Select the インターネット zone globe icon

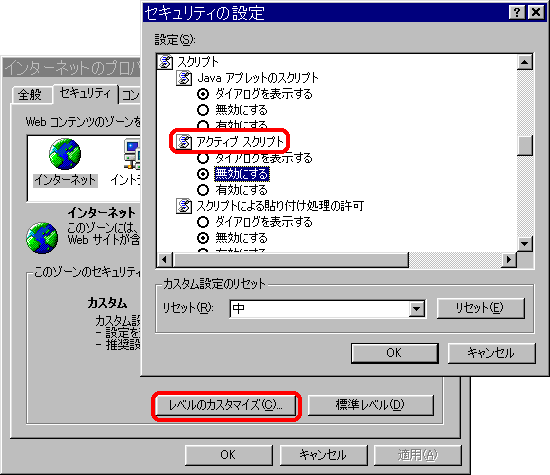coord(65,154)
